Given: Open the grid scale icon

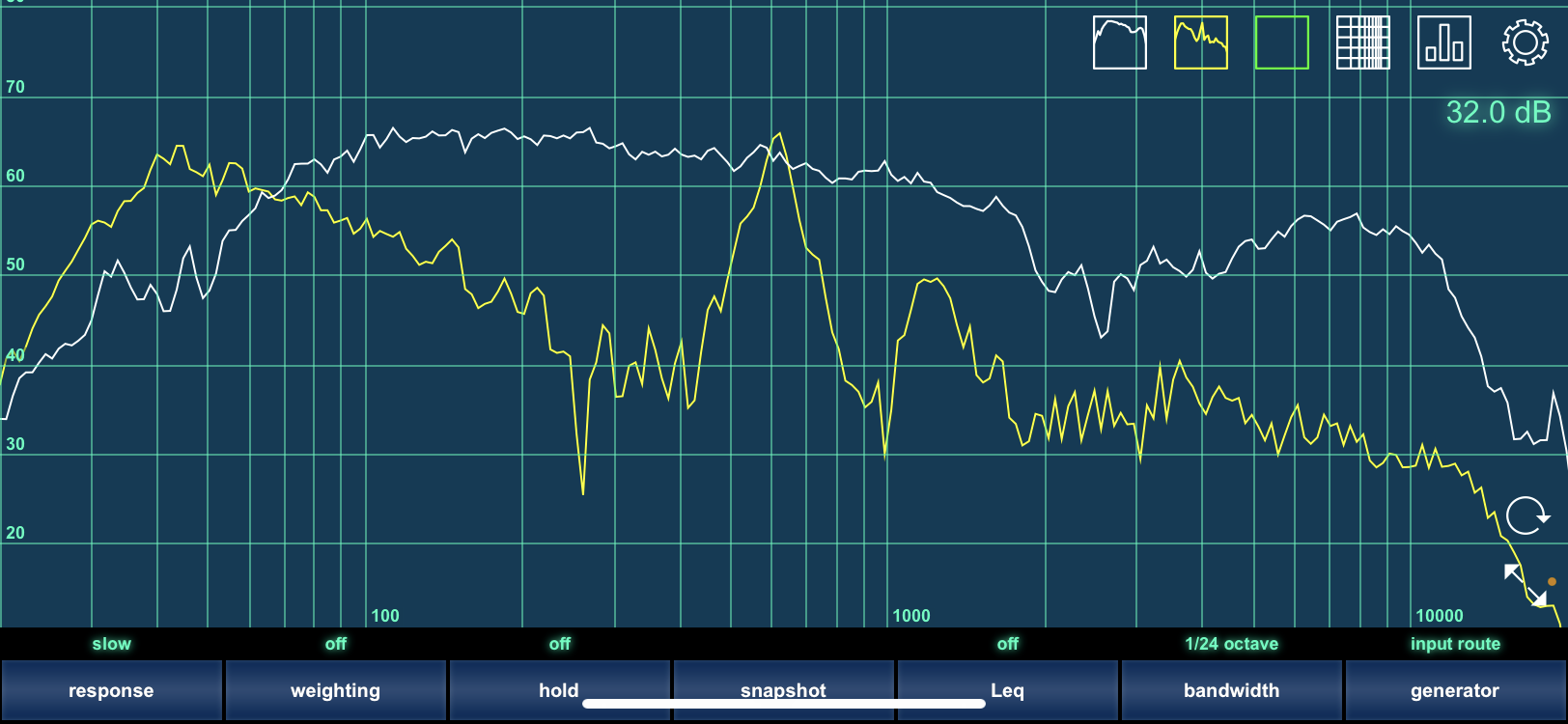Looking at the screenshot, I should tap(1362, 42).
